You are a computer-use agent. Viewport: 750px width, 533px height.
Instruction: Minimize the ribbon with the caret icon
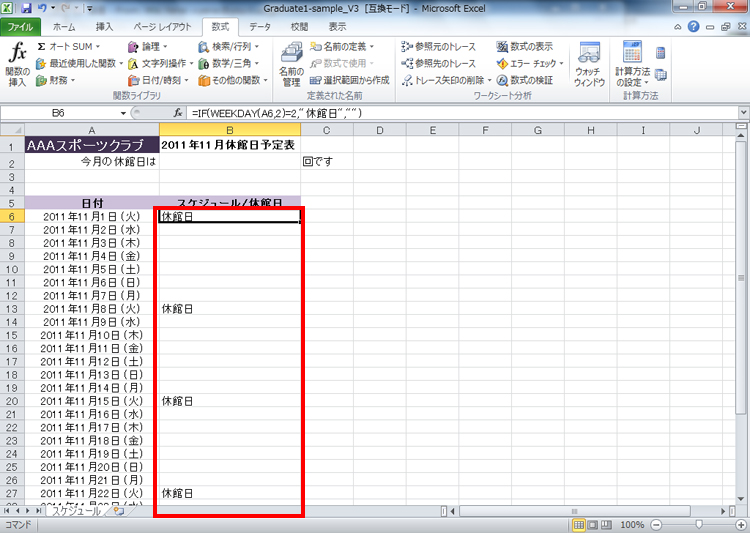point(678,27)
